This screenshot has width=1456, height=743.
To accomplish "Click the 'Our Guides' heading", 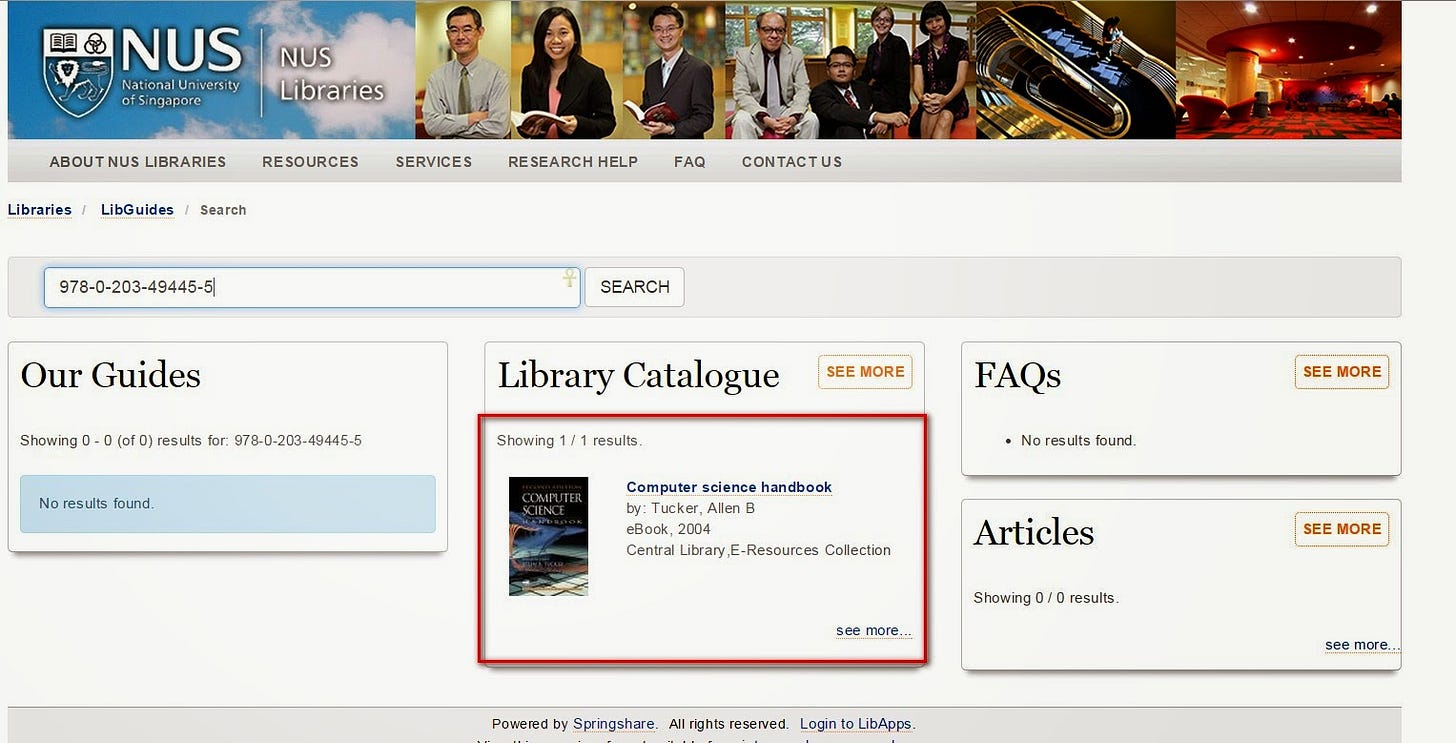I will (x=111, y=375).
